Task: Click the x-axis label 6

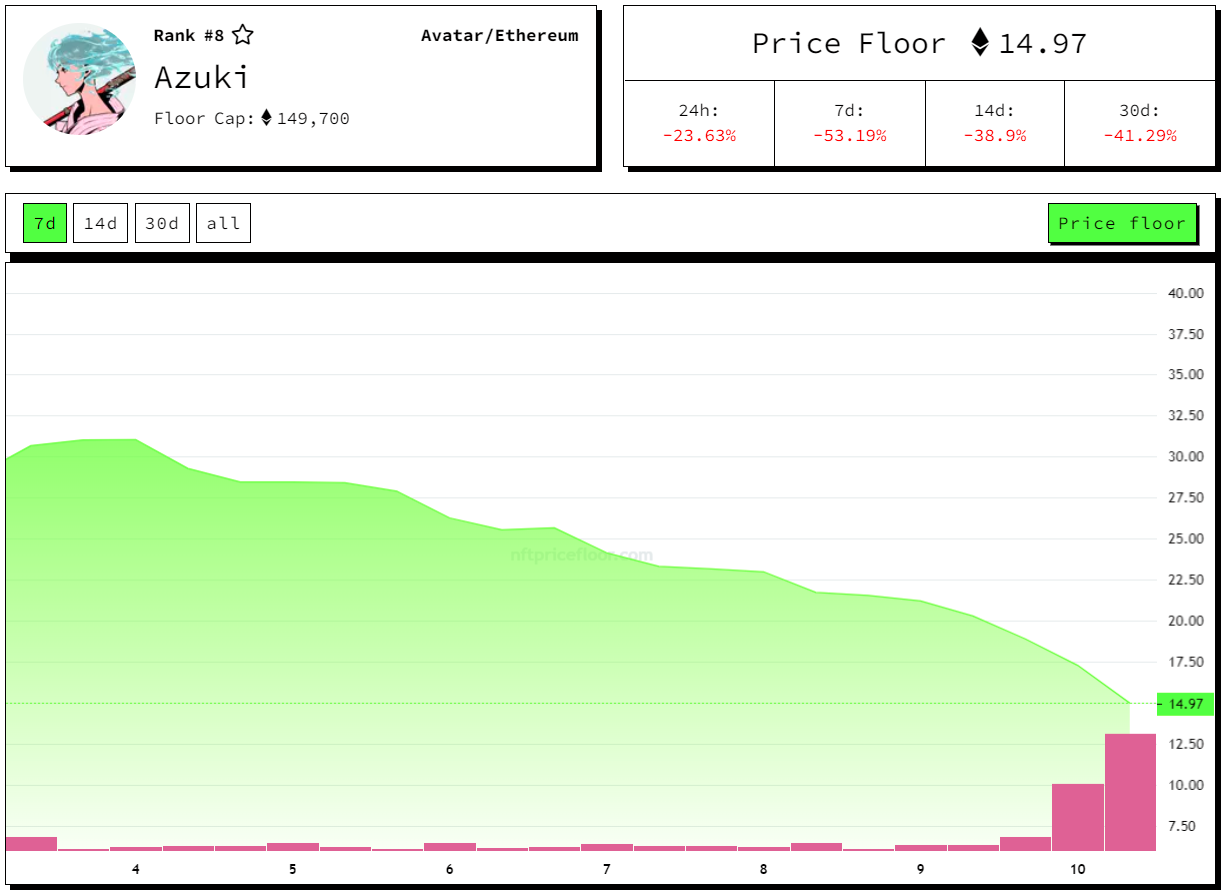Action: [450, 869]
